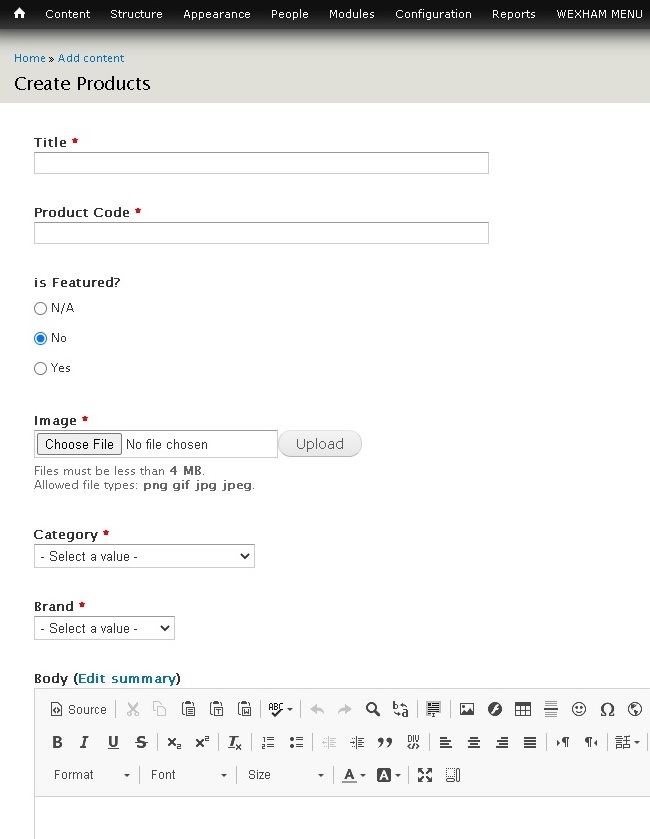Go to the Configuration admin menu
Screen dimensions: 650x839
tap(433, 14)
